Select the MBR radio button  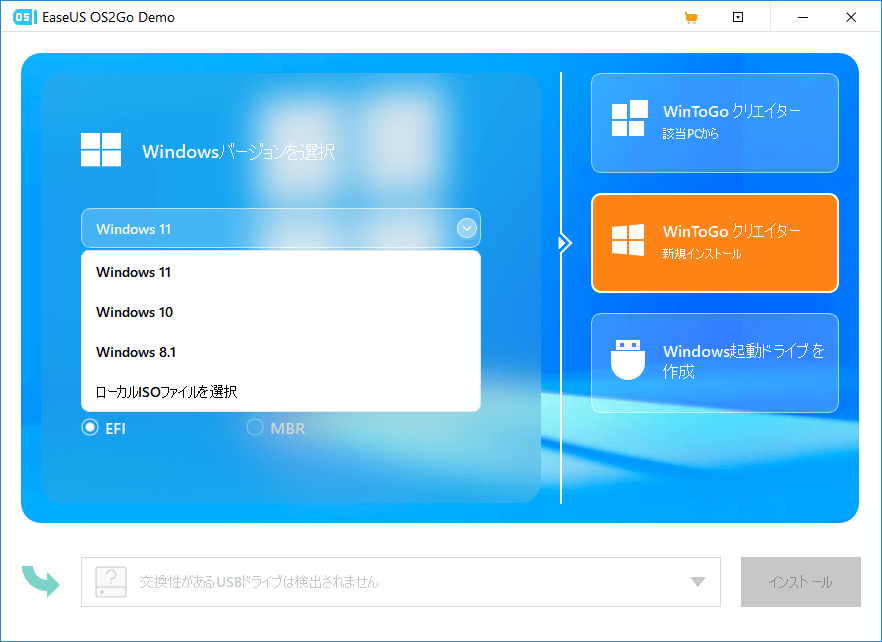tap(255, 428)
